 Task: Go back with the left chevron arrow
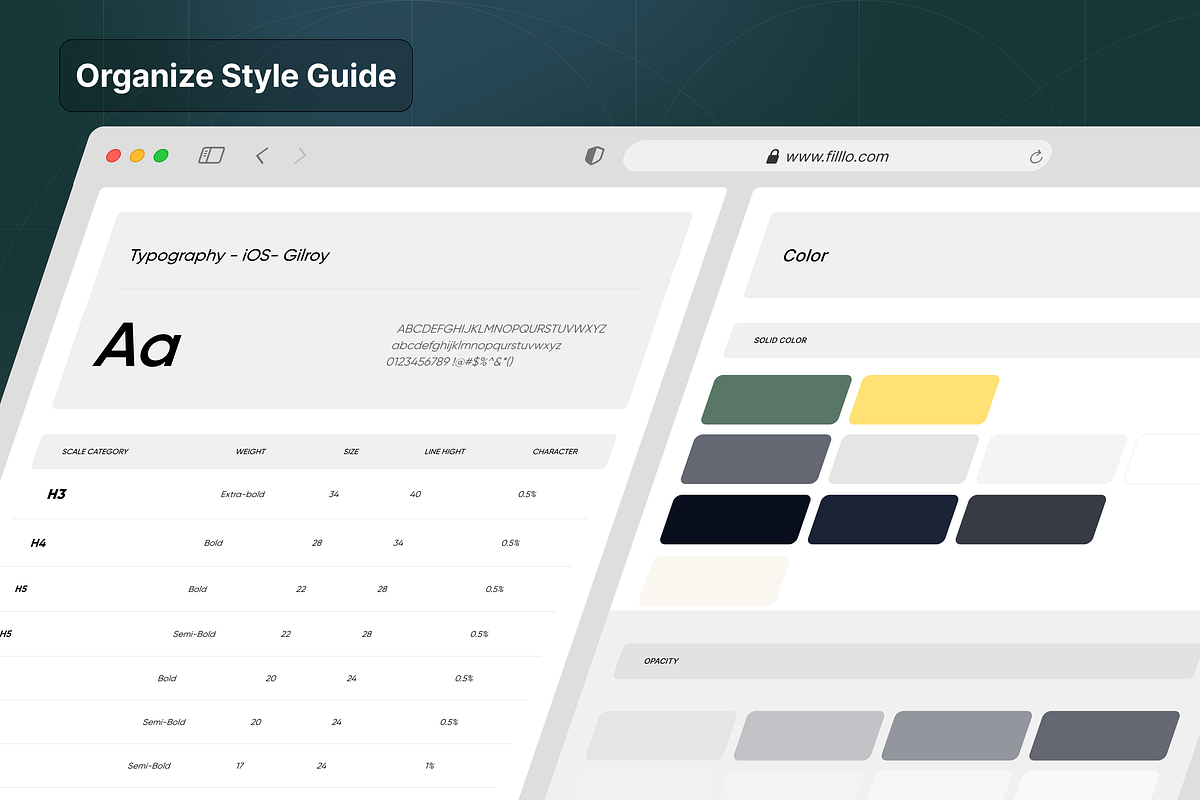(x=261, y=155)
